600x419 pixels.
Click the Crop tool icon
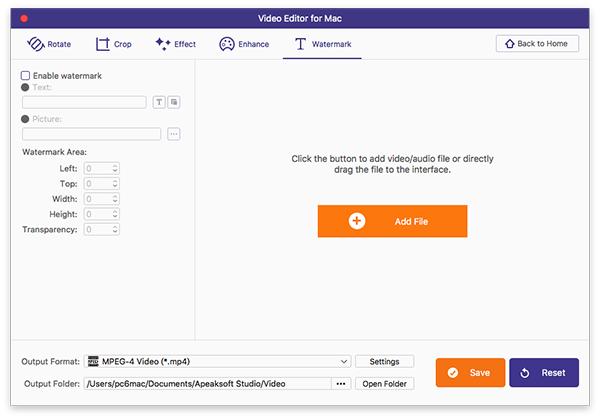click(x=102, y=44)
